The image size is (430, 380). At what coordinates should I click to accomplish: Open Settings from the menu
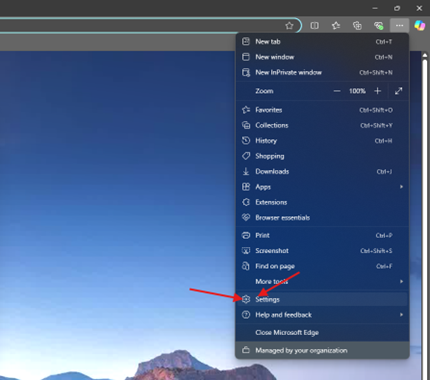click(322, 299)
